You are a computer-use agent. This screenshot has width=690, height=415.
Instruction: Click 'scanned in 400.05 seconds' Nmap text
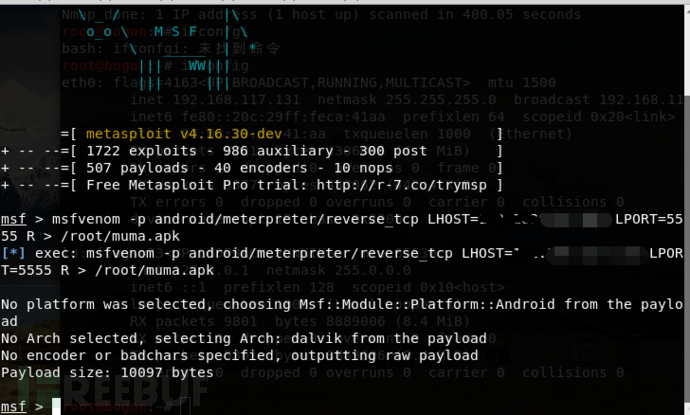coord(474,15)
